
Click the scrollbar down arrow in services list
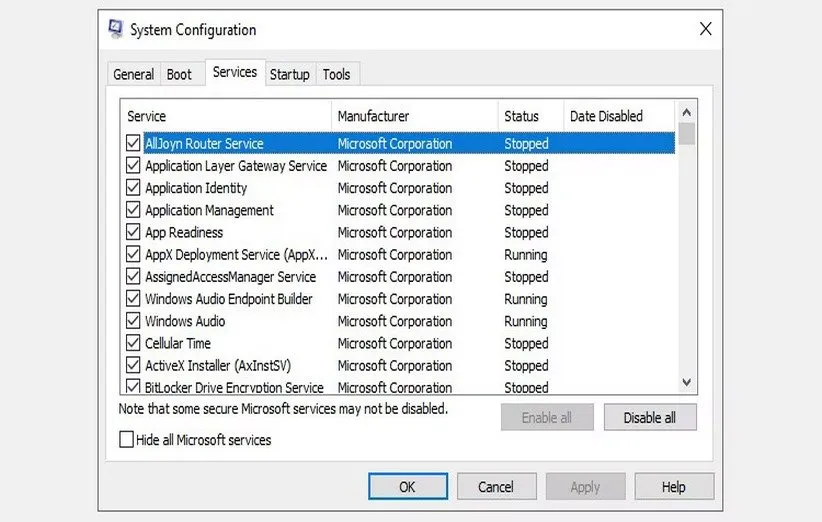(686, 382)
